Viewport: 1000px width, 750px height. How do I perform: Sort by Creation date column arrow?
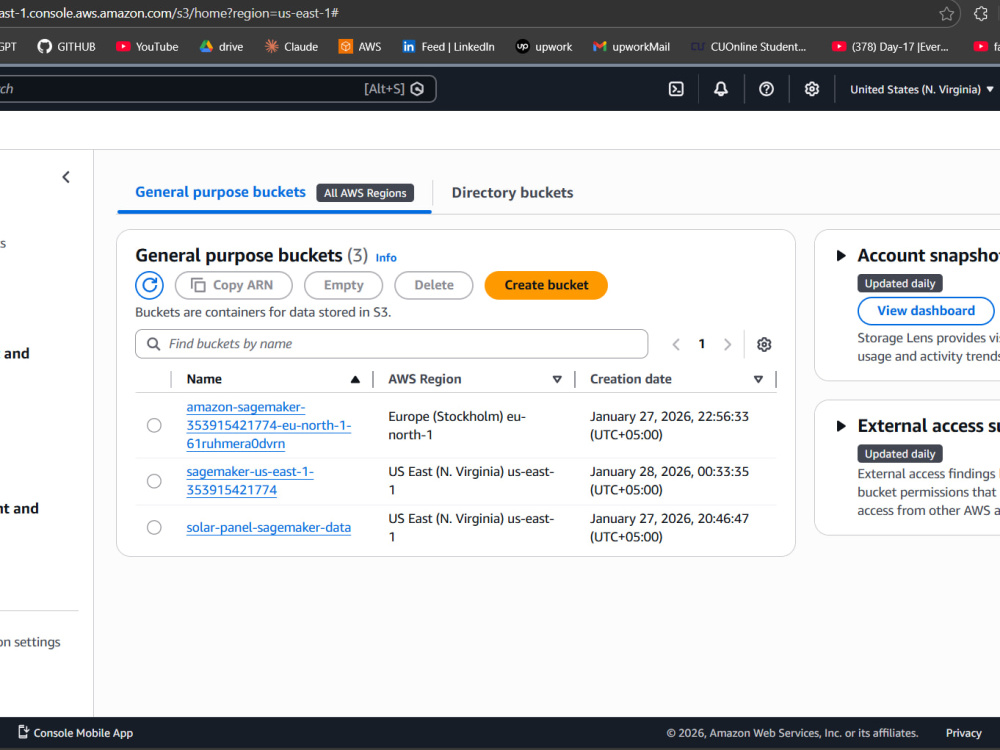click(758, 379)
